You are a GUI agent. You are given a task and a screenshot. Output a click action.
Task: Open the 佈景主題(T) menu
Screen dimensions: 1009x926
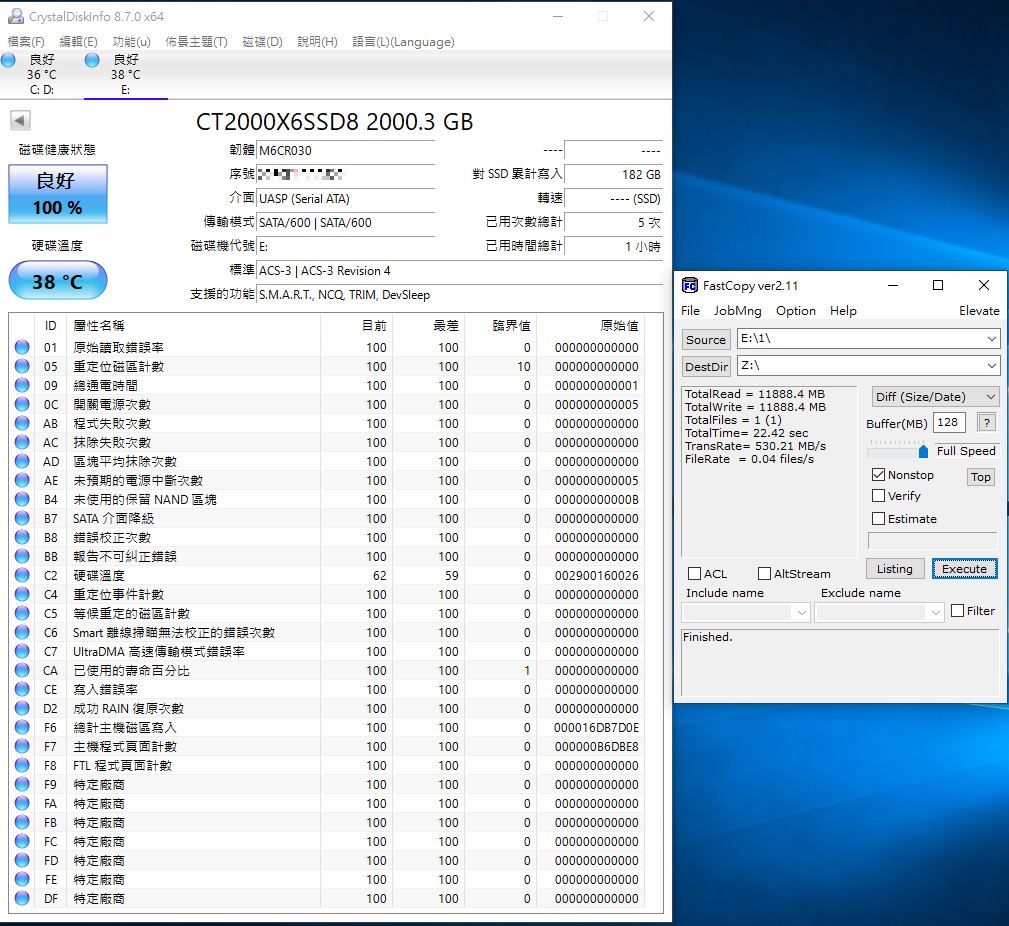tap(196, 42)
